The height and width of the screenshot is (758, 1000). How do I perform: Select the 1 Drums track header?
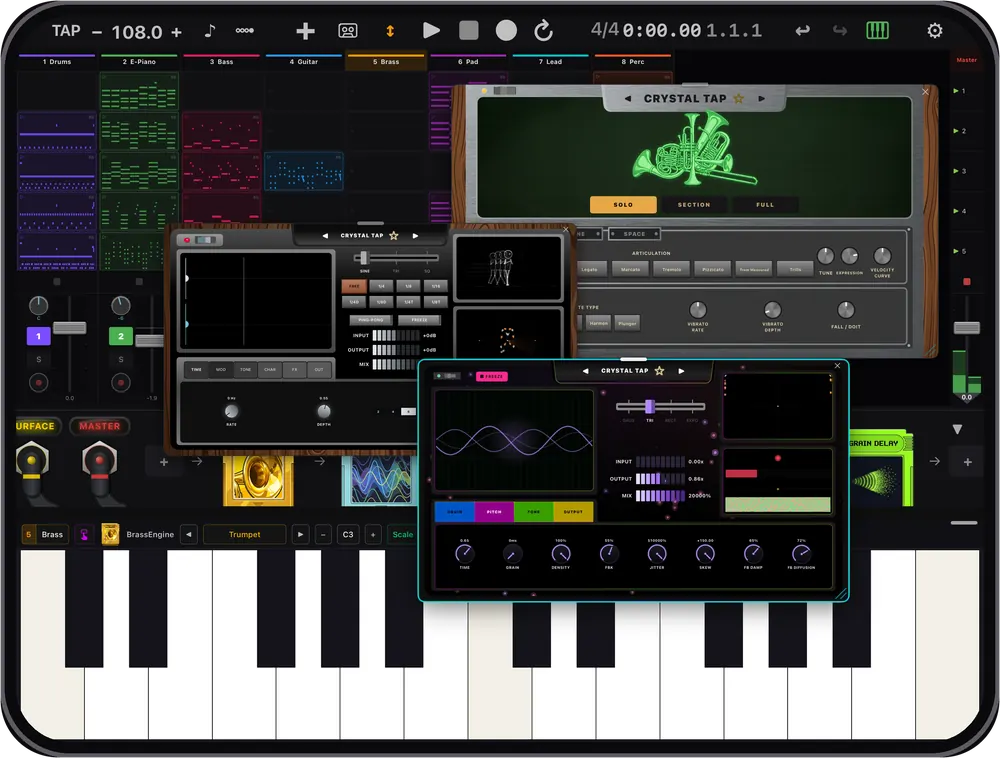pyautogui.click(x=57, y=61)
